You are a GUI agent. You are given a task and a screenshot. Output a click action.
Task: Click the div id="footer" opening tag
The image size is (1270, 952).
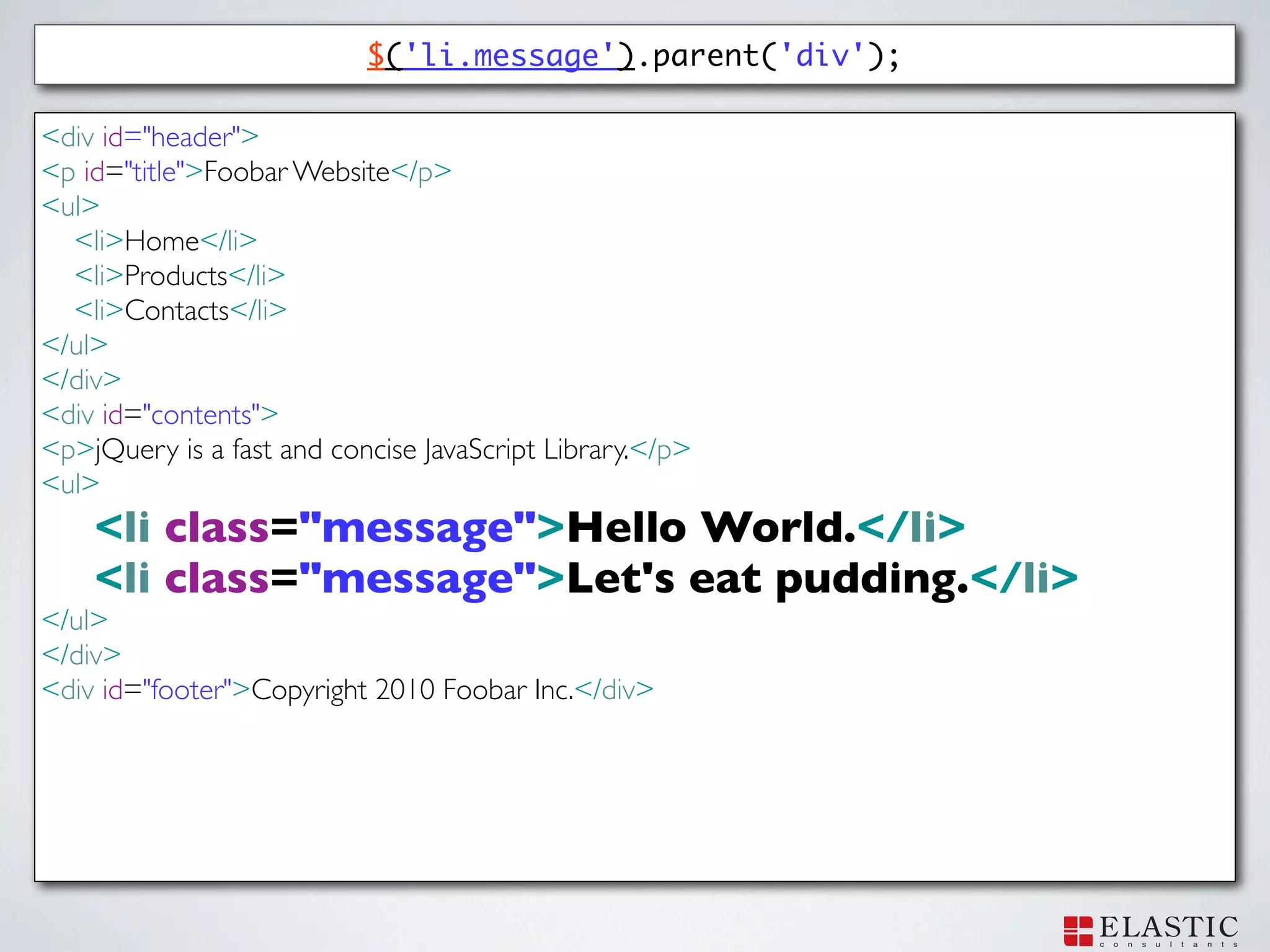pos(146,690)
